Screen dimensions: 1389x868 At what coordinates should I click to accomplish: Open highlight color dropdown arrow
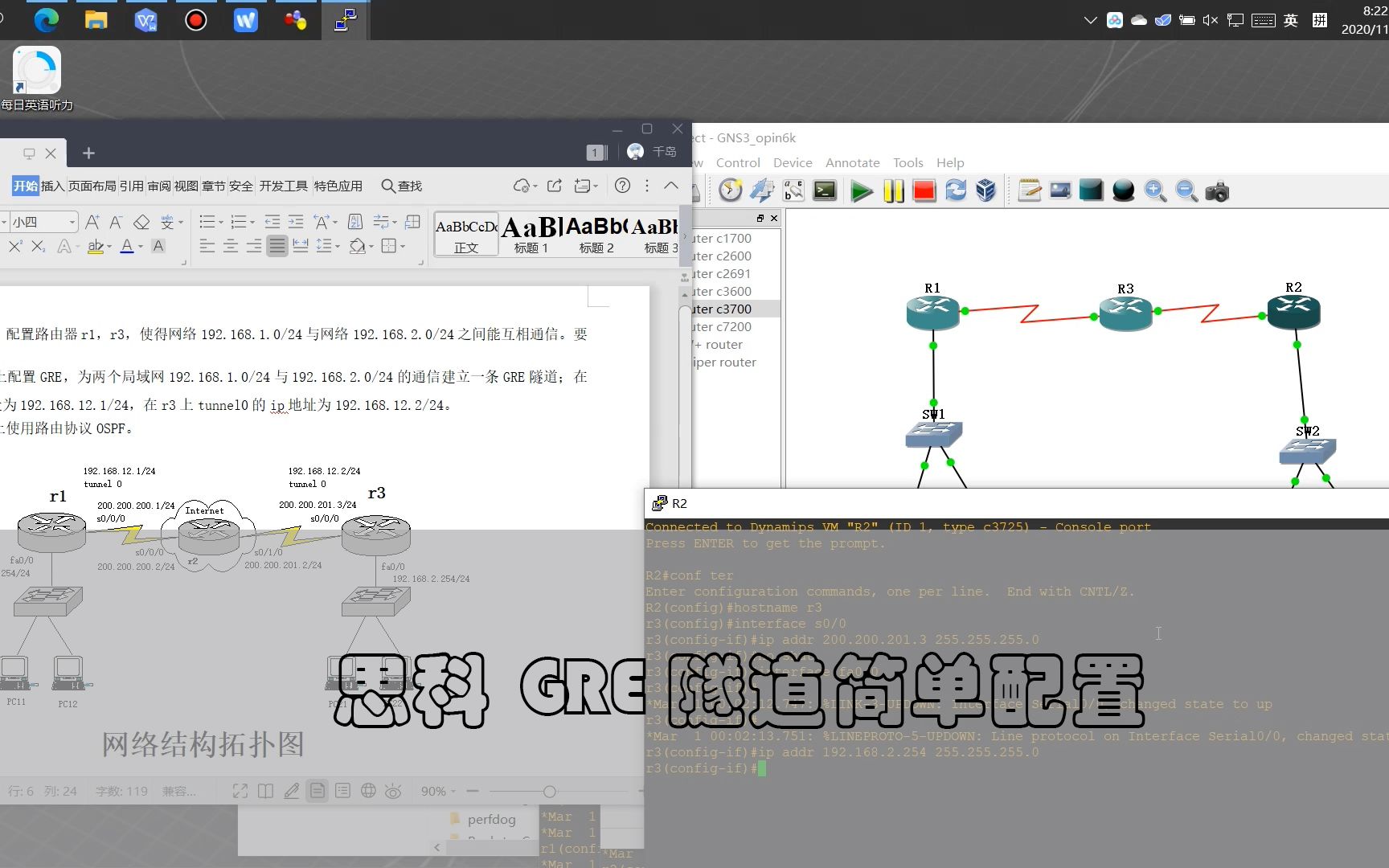pyautogui.click(x=110, y=248)
